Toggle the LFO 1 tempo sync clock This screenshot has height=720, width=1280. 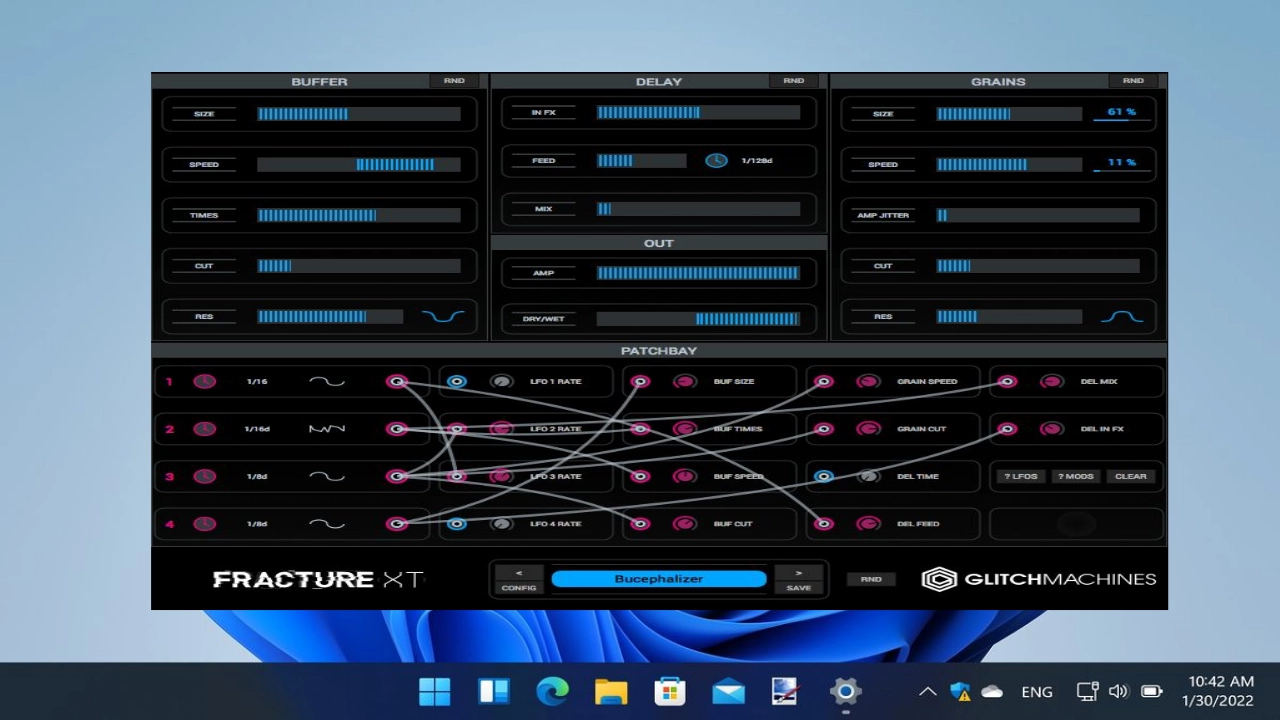204,381
